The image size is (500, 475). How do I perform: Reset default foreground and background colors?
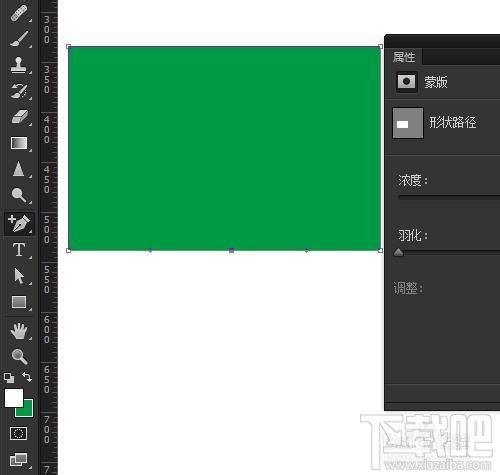(9, 378)
